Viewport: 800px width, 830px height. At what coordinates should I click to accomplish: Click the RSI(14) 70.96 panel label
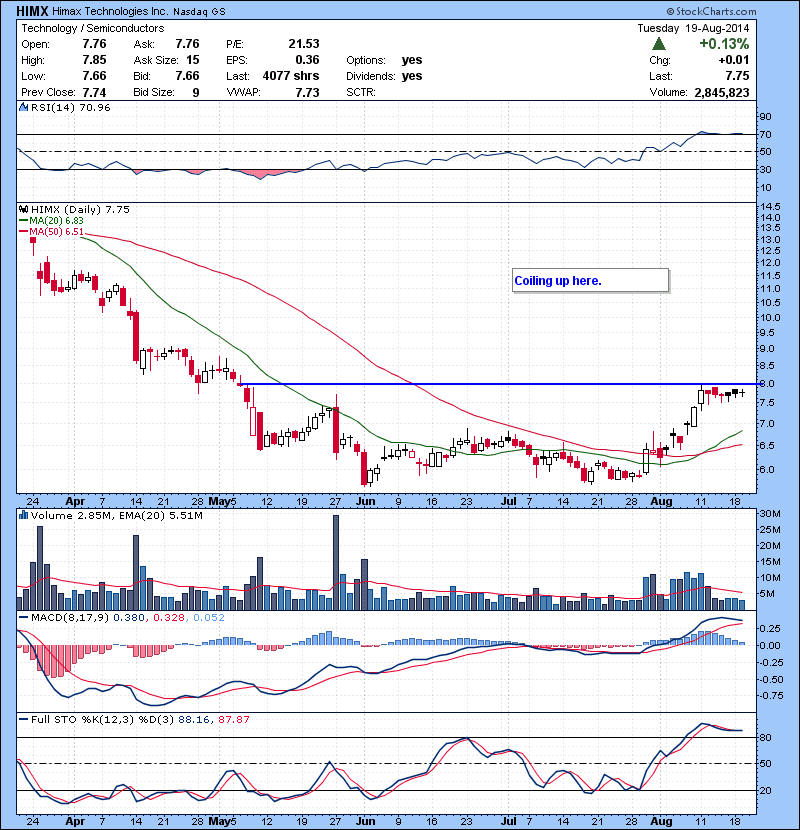click(70, 107)
